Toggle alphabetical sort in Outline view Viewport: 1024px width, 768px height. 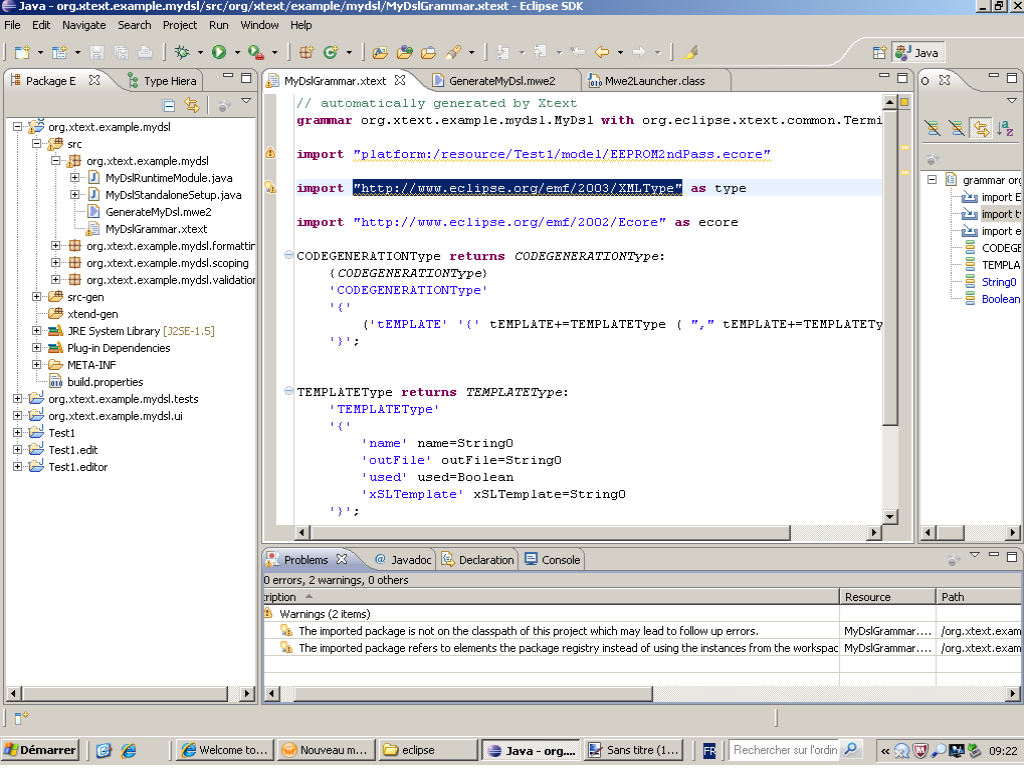coord(1005,128)
